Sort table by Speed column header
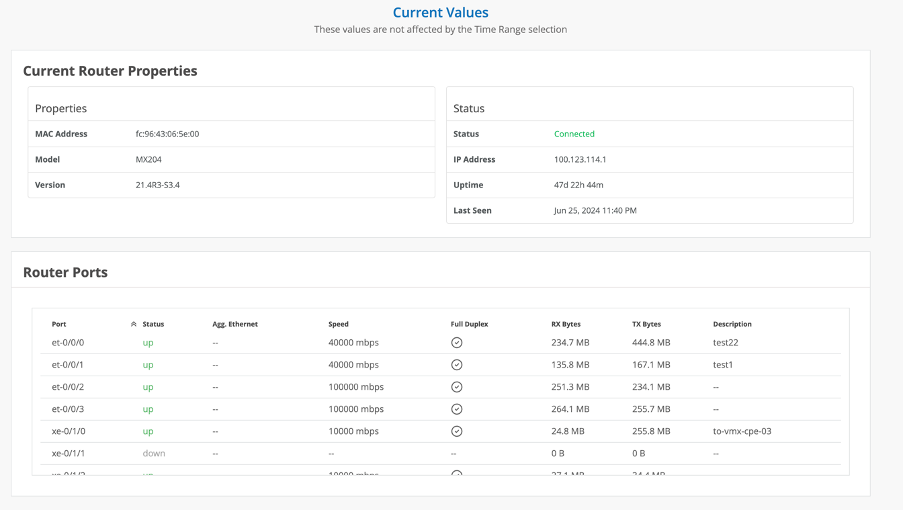Screen dimensions: 904x510 tap(338, 324)
